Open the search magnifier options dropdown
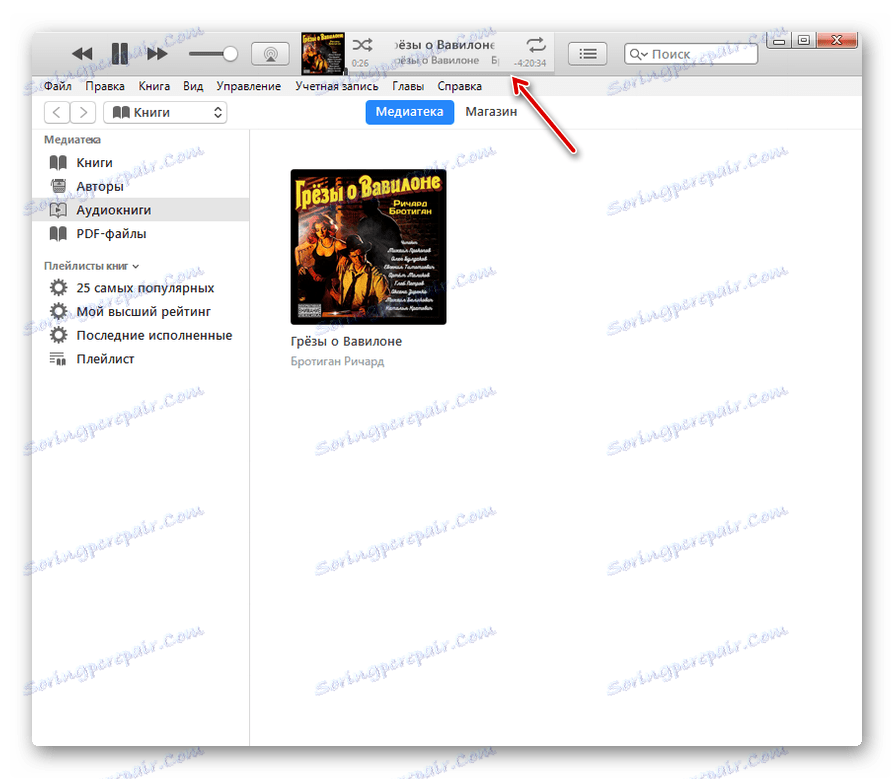Viewport: 895px width, 779px height. tap(639, 54)
